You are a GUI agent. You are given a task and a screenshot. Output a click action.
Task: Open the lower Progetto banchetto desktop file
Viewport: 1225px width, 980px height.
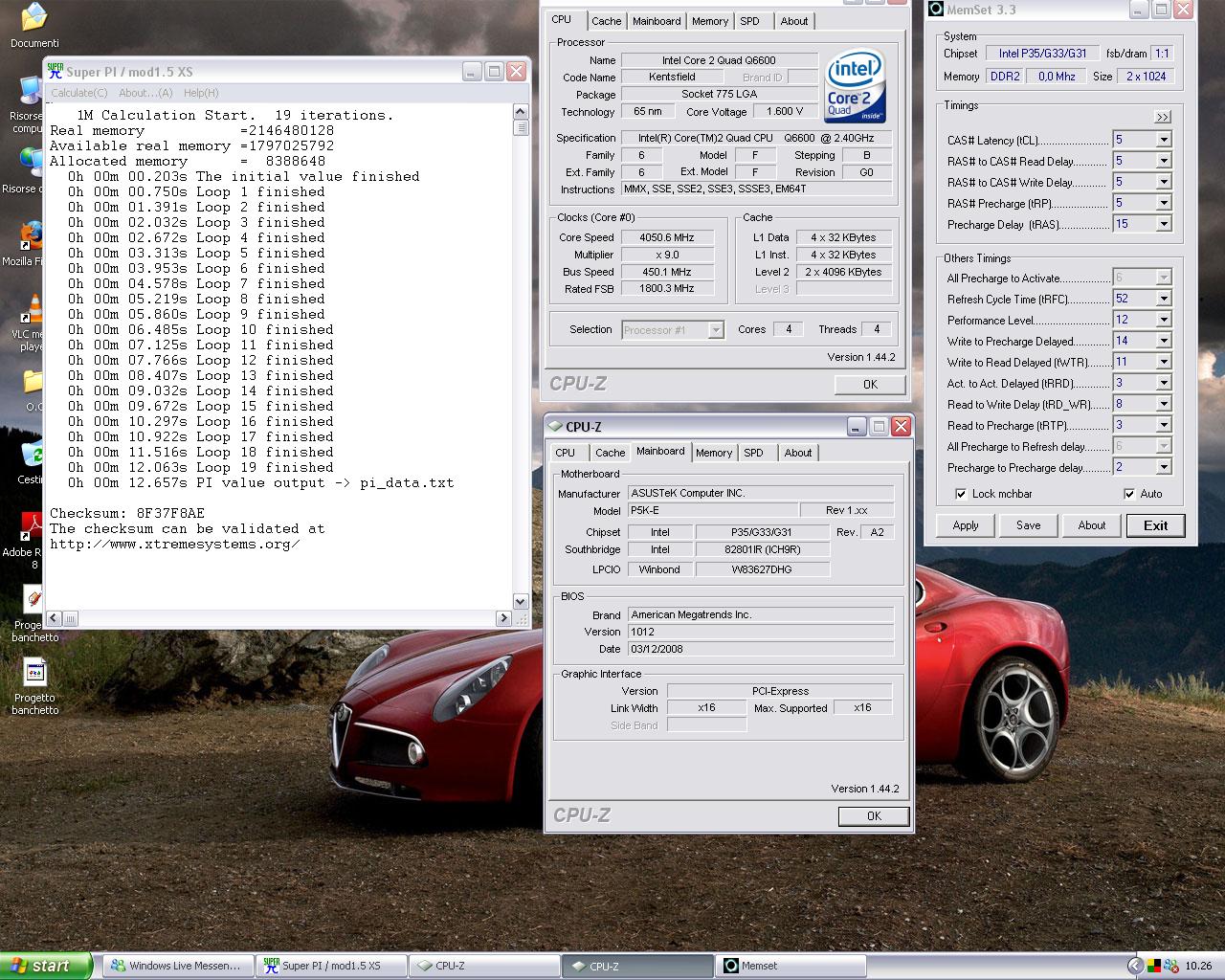pyautogui.click(x=34, y=673)
